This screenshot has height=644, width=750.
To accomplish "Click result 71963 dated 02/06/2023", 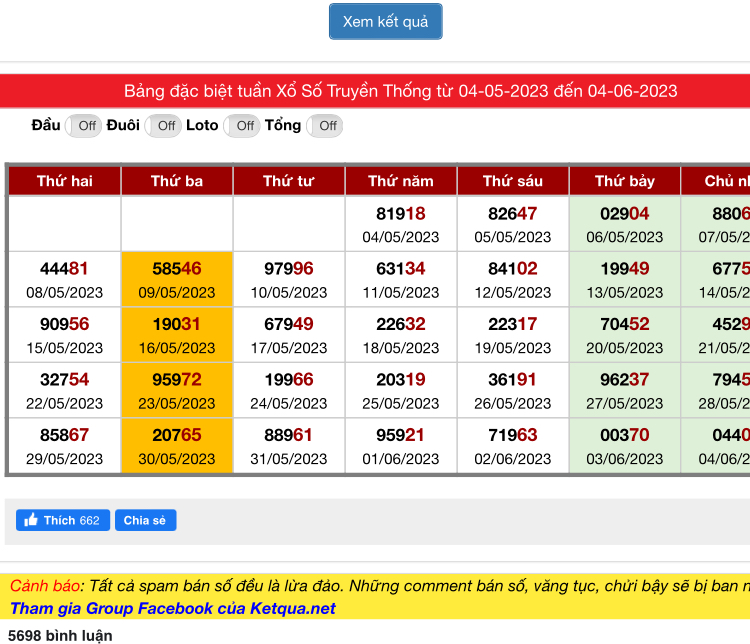I will tap(513, 446).
